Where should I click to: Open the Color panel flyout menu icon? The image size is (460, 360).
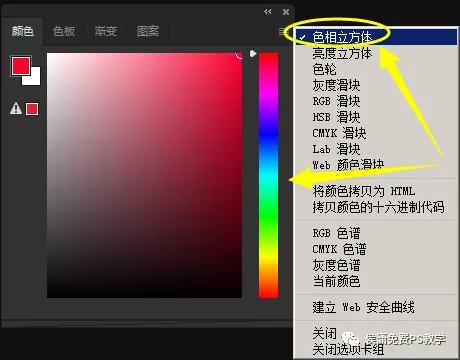pyautogui.click(x=281, y=32)
